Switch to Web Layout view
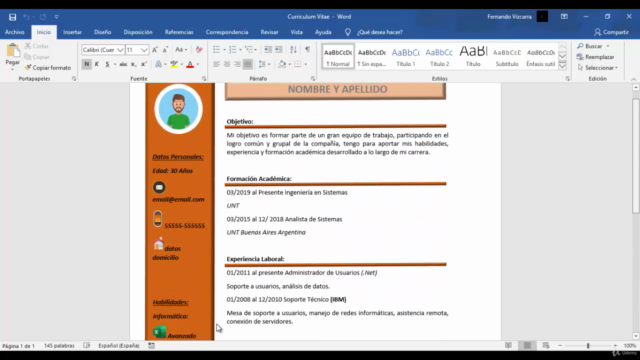Viewport: 640px width, 360px height. point(546,345)
